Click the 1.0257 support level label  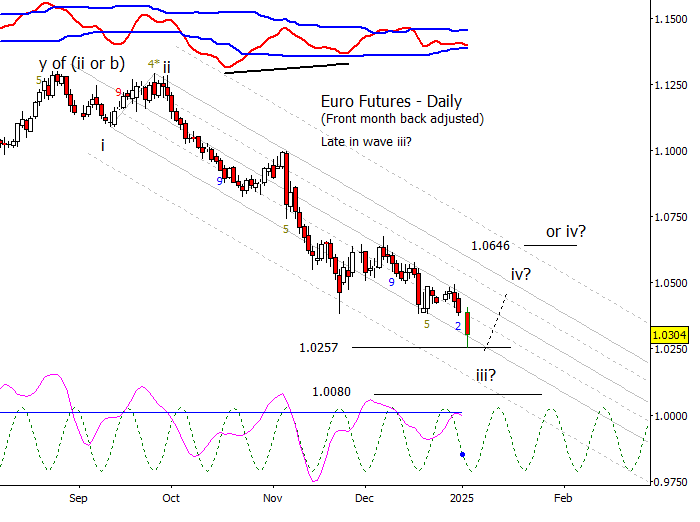318,347
